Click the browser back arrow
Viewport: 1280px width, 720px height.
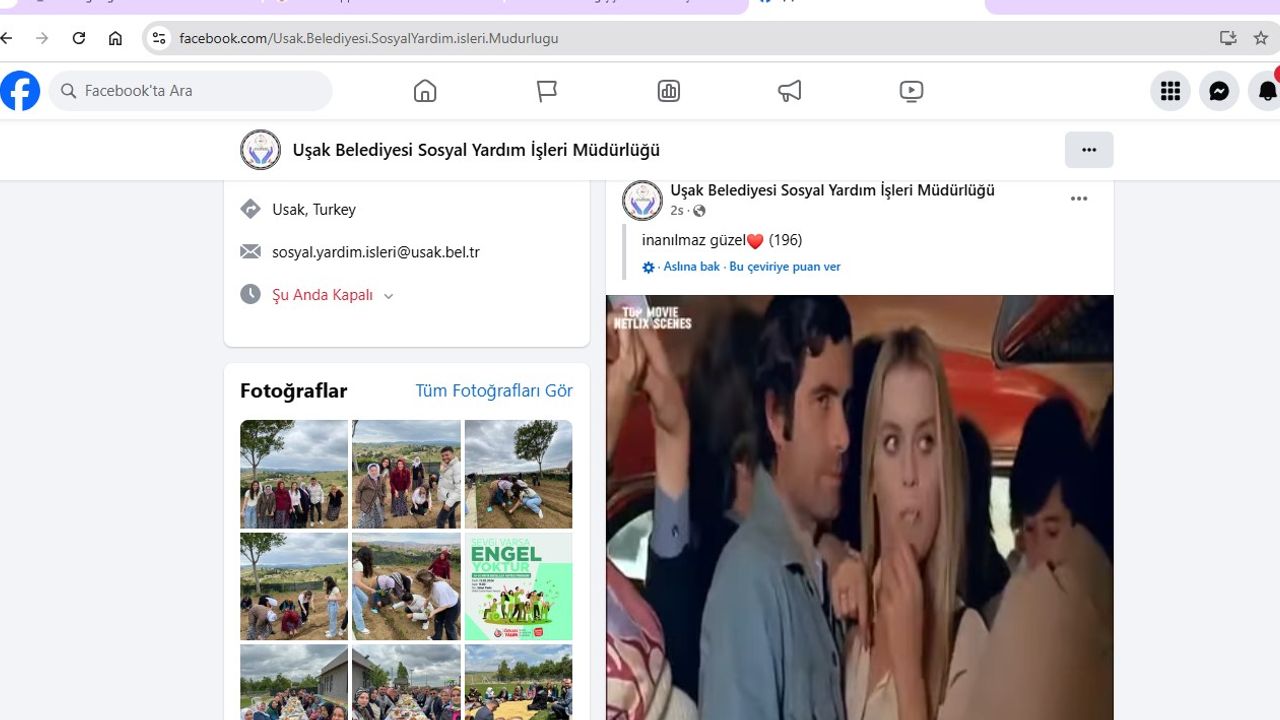(x=7, y=38)
